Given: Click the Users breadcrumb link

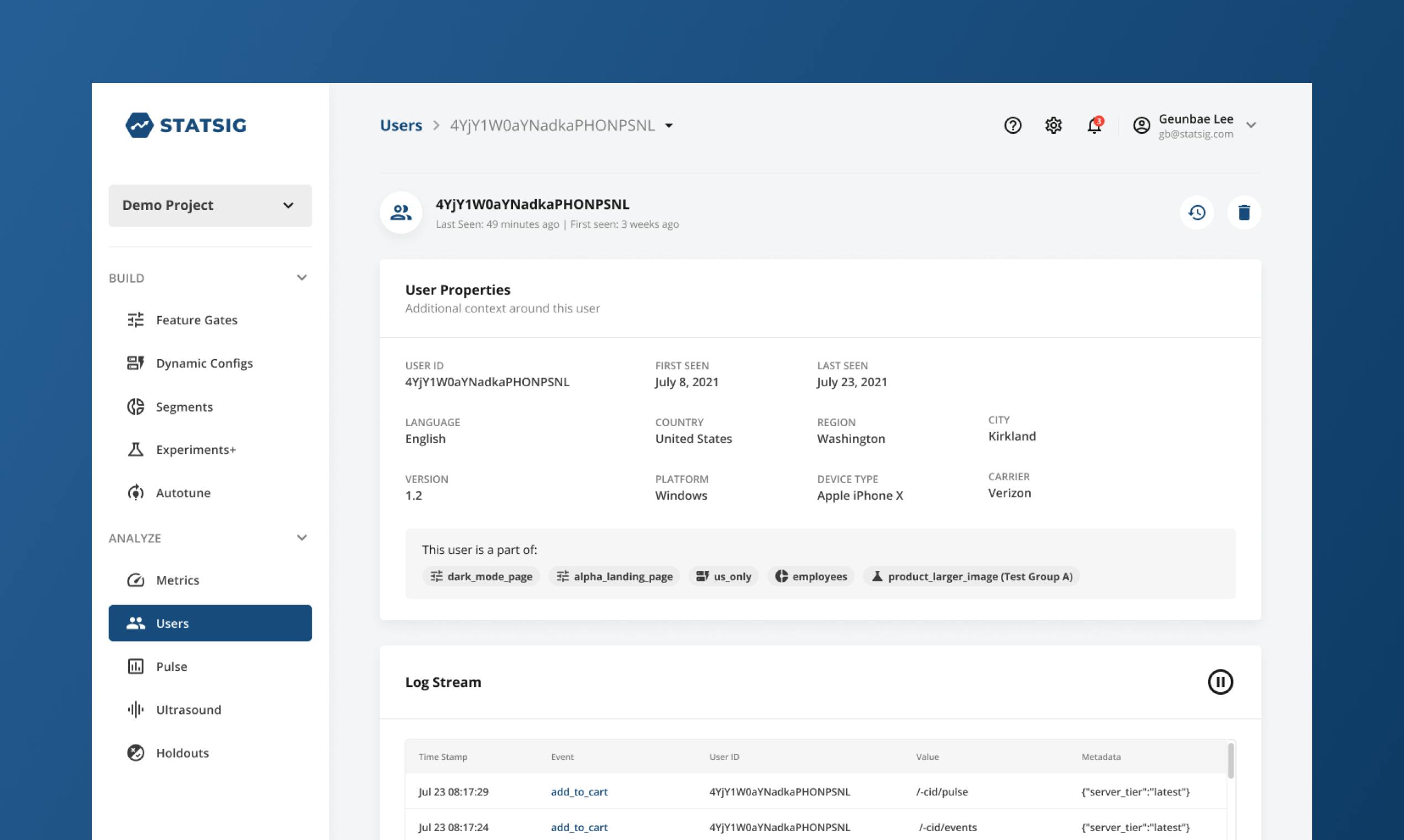Looking at the screenshot, I should tap(401, 125).
